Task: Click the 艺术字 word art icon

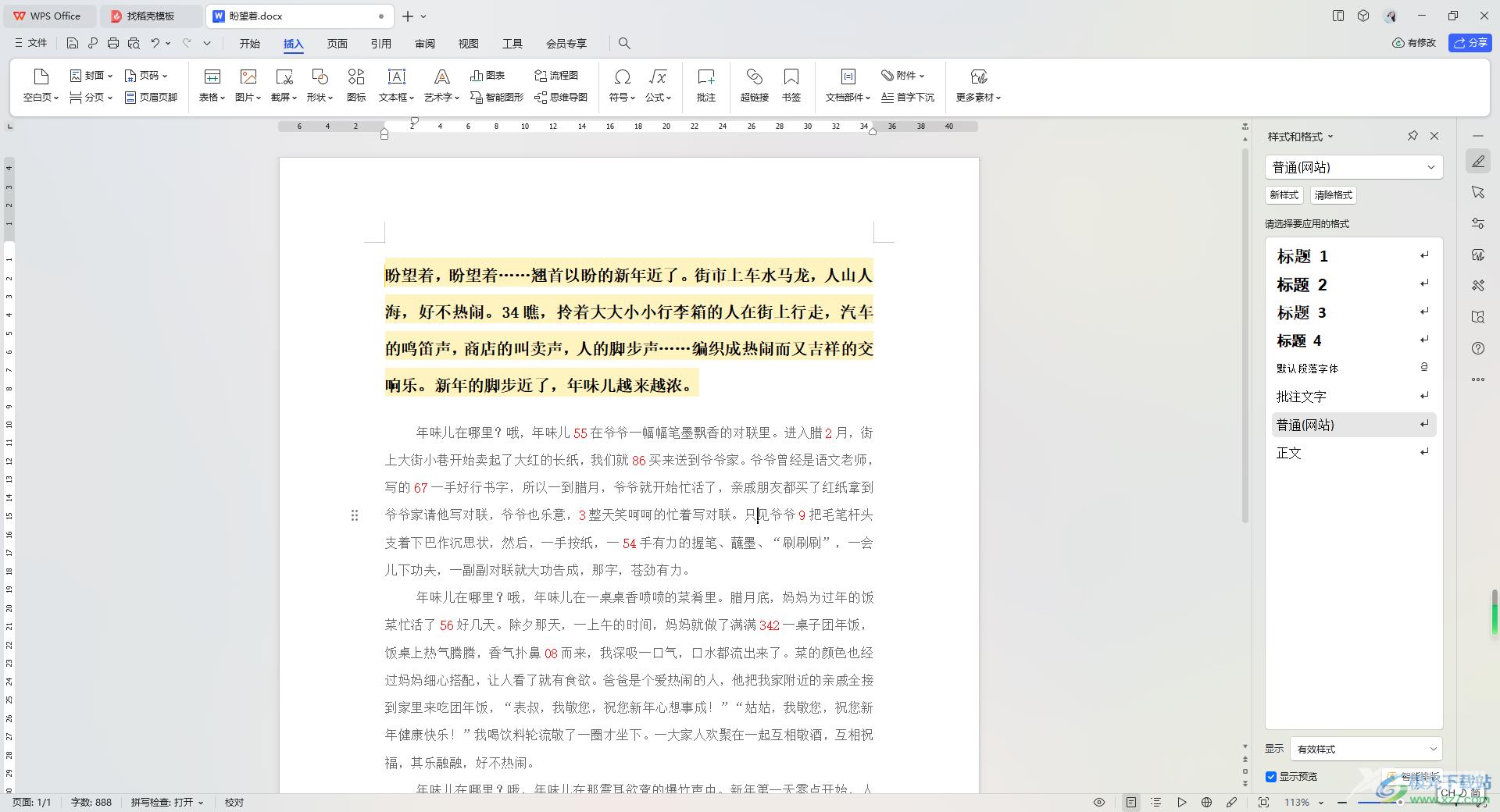Action: coord(442,77)
